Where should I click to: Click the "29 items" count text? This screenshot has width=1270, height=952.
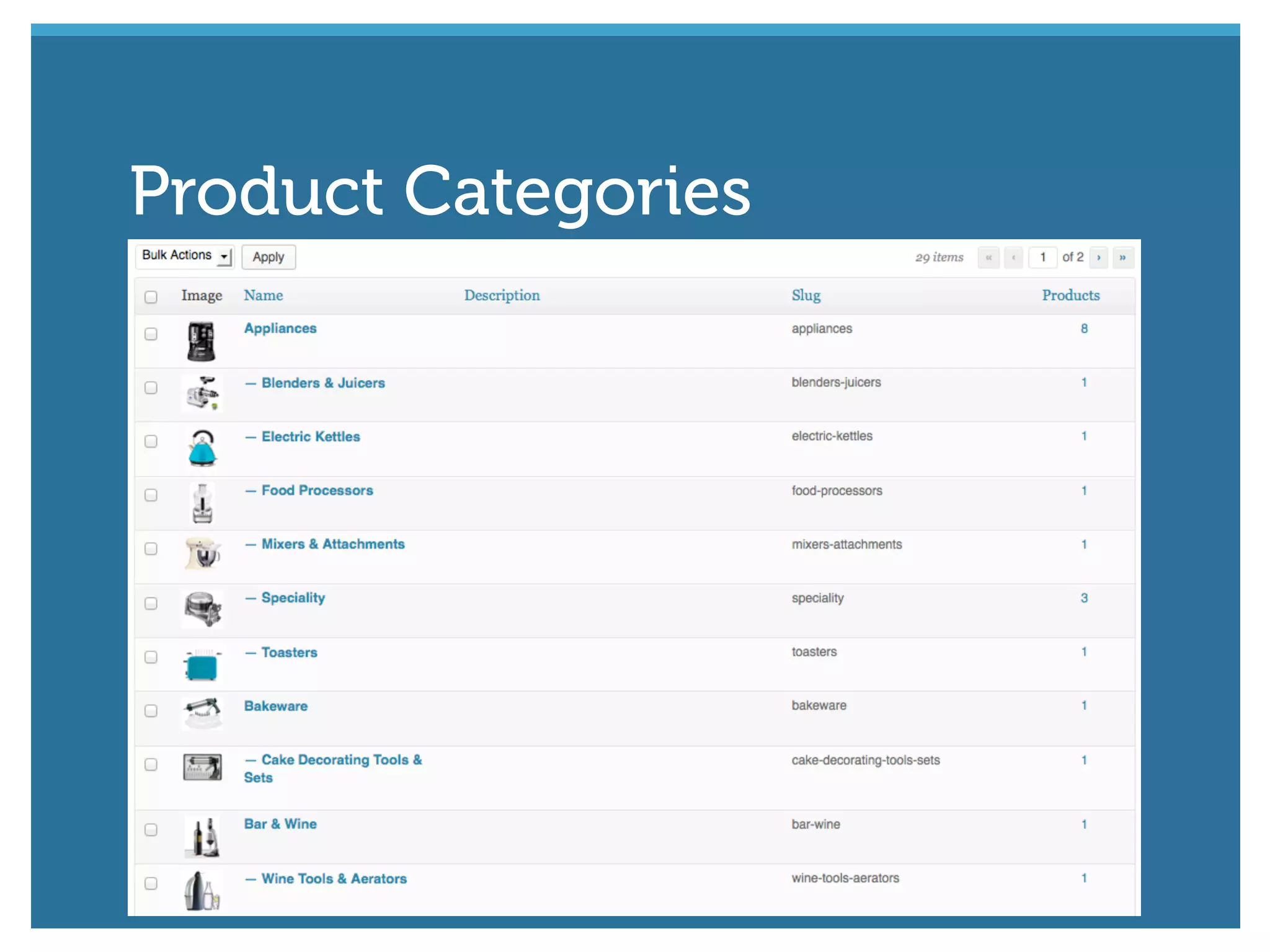pos(939,257)
